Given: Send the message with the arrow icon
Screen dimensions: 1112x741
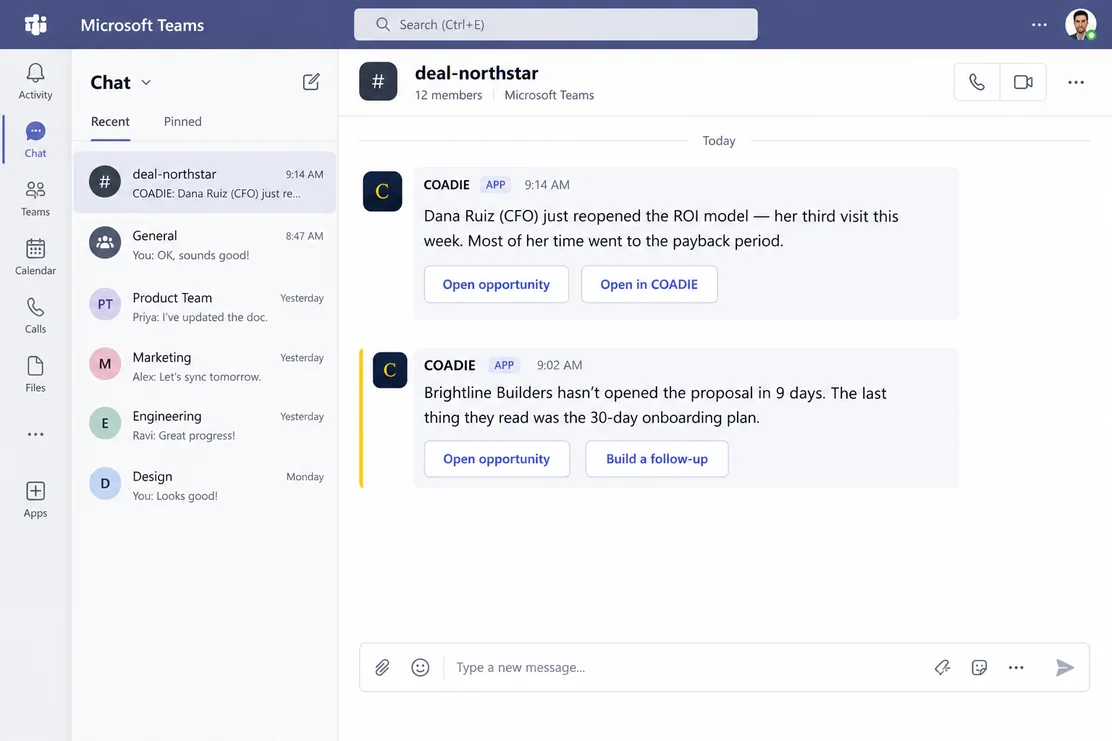Looking at the screenshot, I should [x=1064, y=667].
